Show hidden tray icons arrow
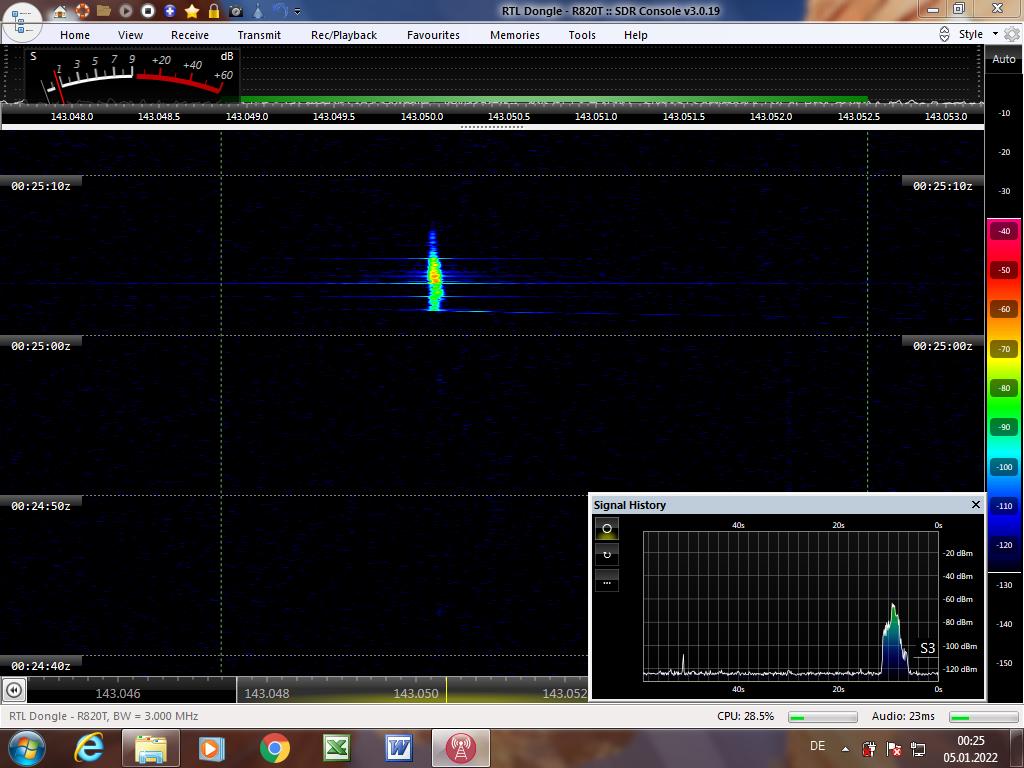The image size is (1024, 768). [x=845, y=749]
